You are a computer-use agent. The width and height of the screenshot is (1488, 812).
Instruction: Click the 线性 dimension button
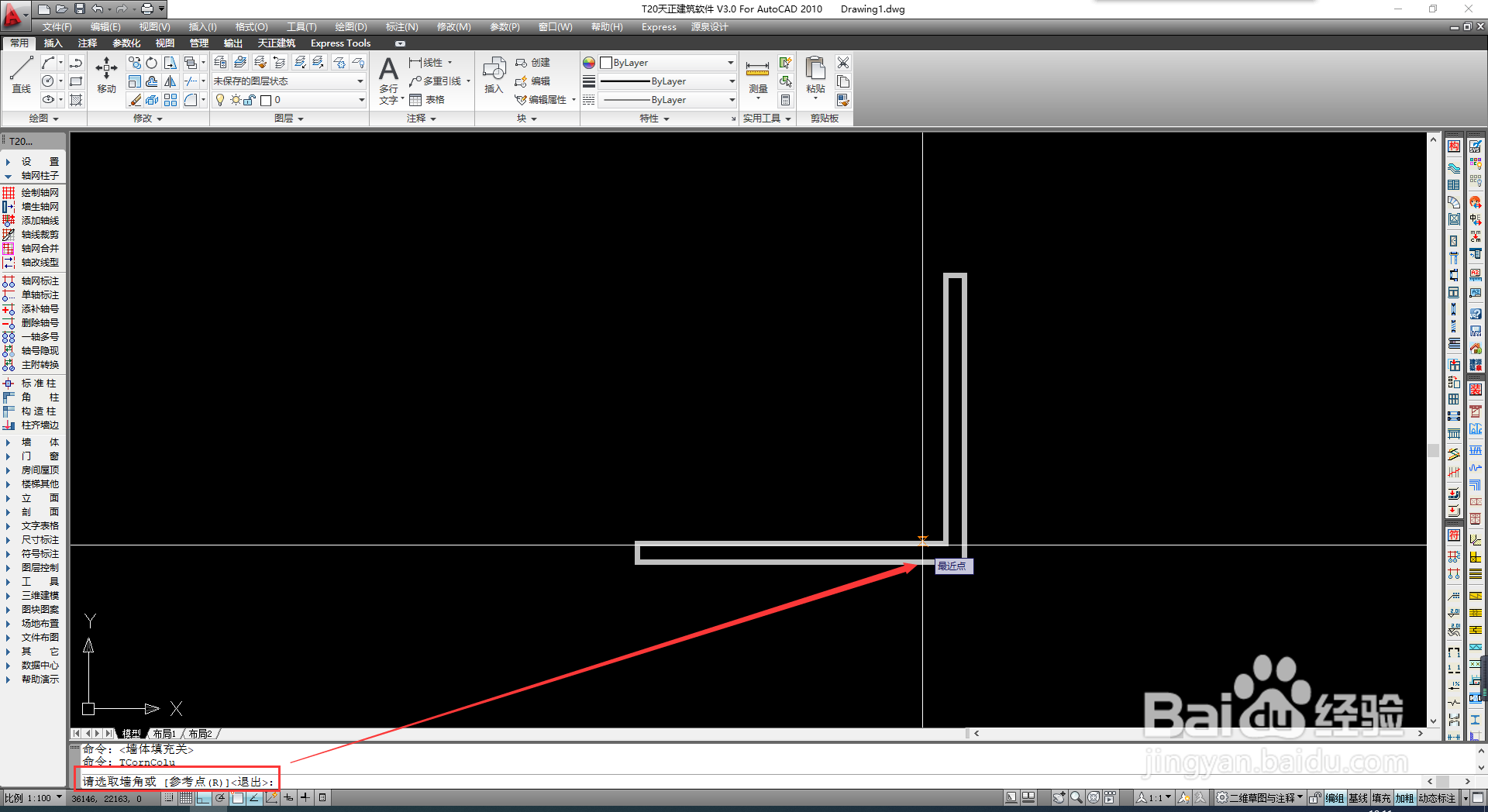click(431, 63)
